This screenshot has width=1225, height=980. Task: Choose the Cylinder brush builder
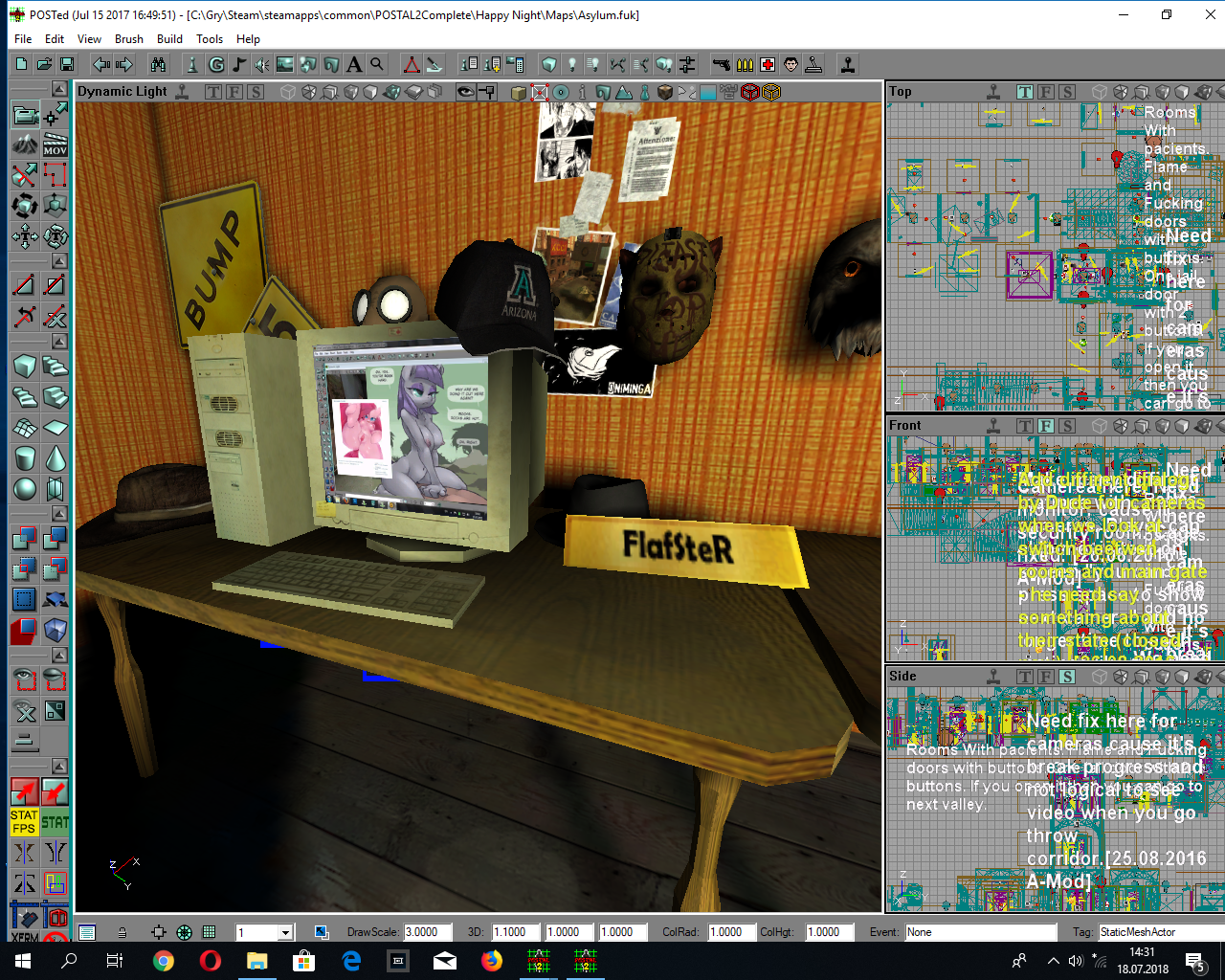click(x=25, y=458)
